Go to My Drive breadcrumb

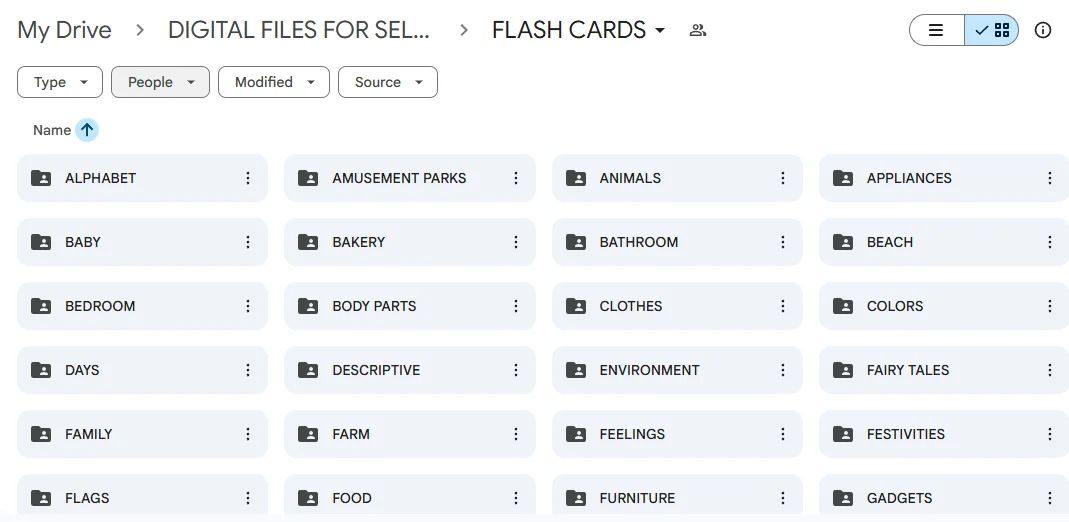point(65,30)
